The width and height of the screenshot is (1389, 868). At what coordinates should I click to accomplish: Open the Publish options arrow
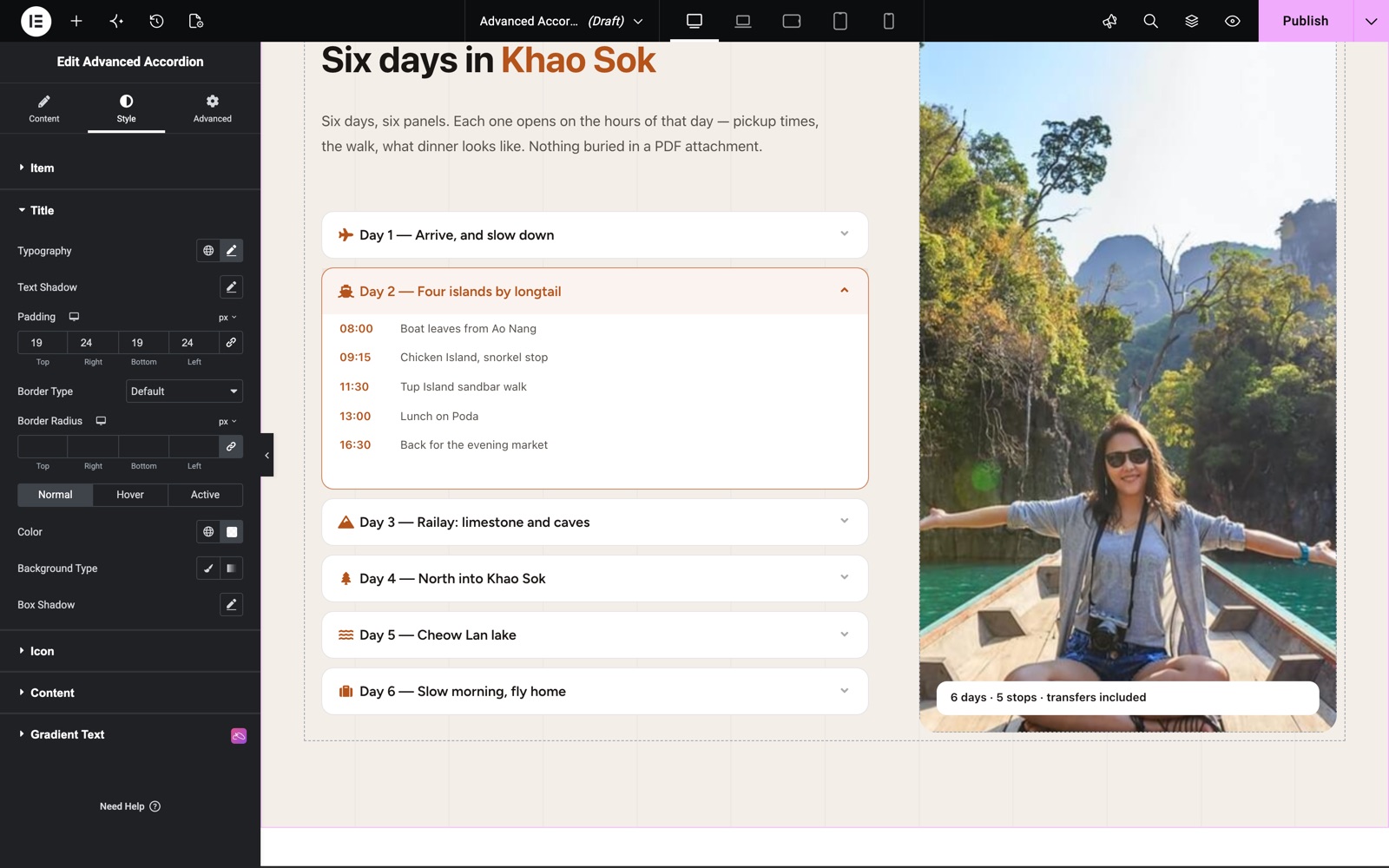coord(1371,21)
